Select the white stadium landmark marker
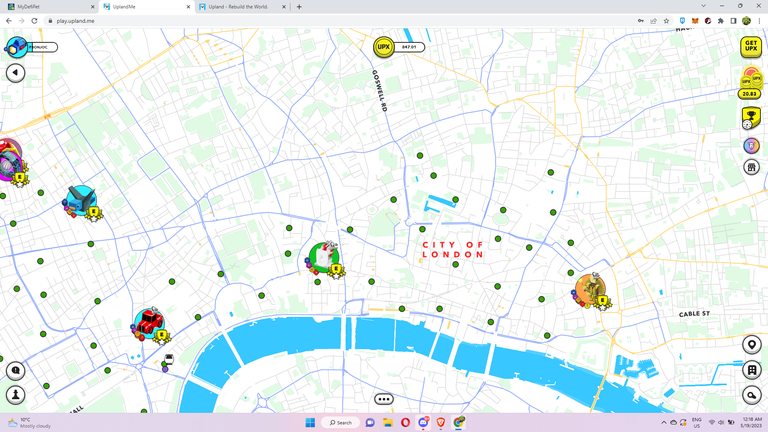 point(324,257)
